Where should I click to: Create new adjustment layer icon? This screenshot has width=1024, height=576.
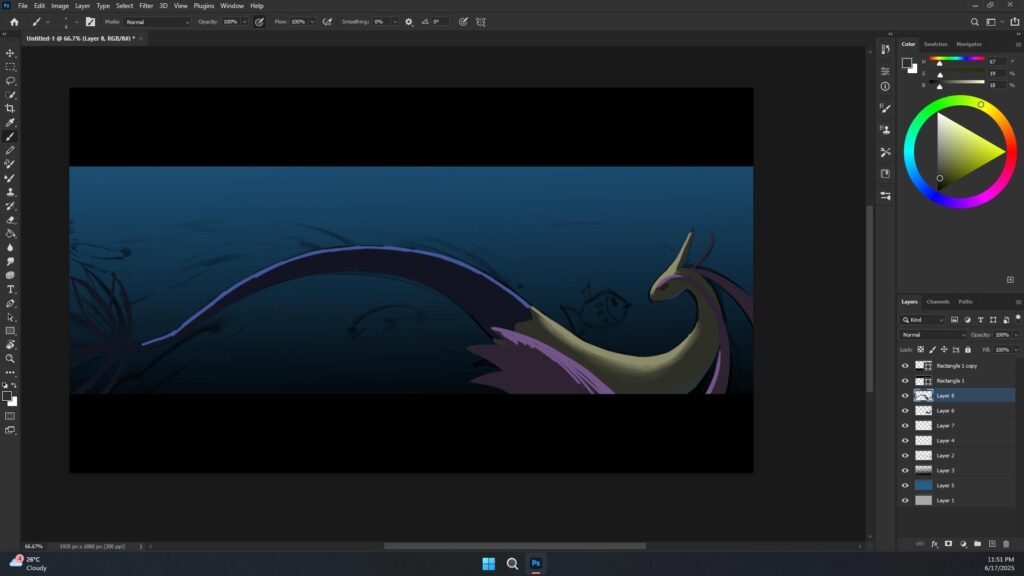tap(963, 543)
